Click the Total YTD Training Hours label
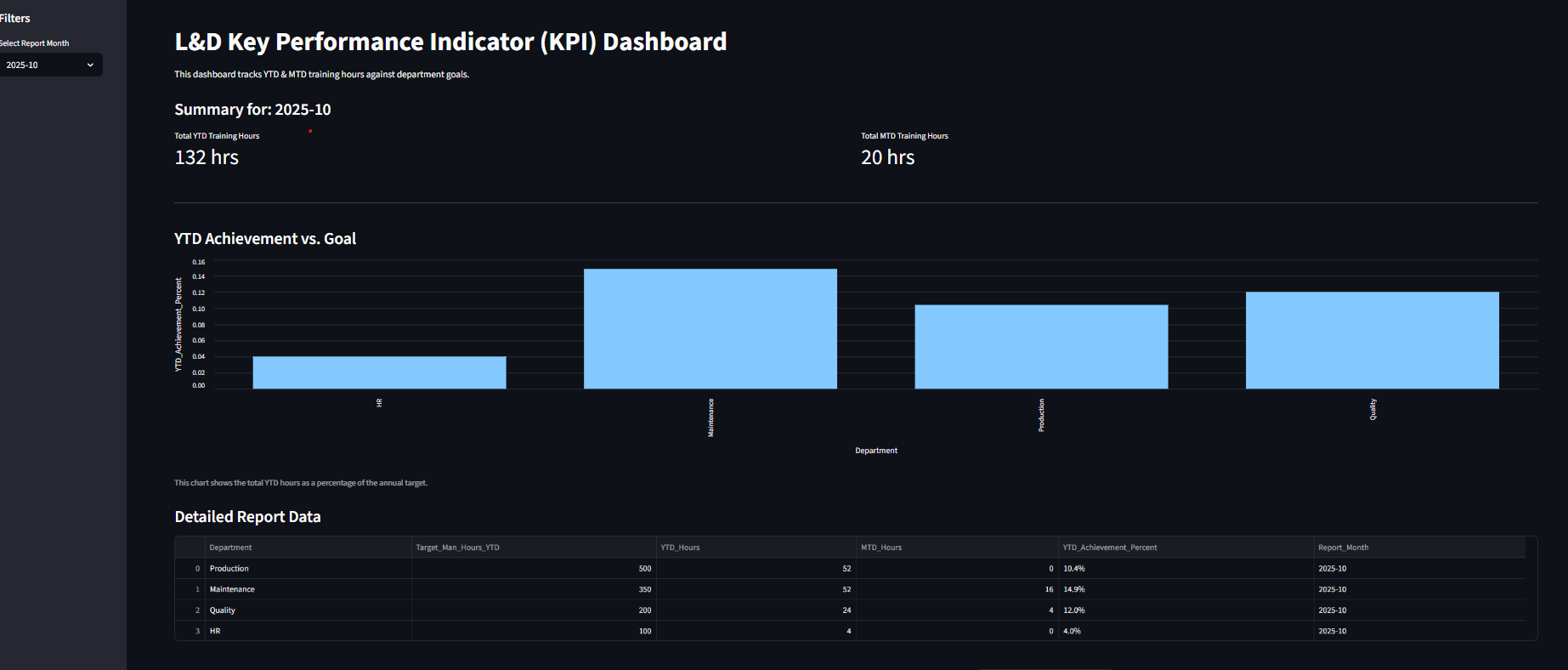This screenshot has width=1568, height=670. pyautogui.click(x=217, y=136)
